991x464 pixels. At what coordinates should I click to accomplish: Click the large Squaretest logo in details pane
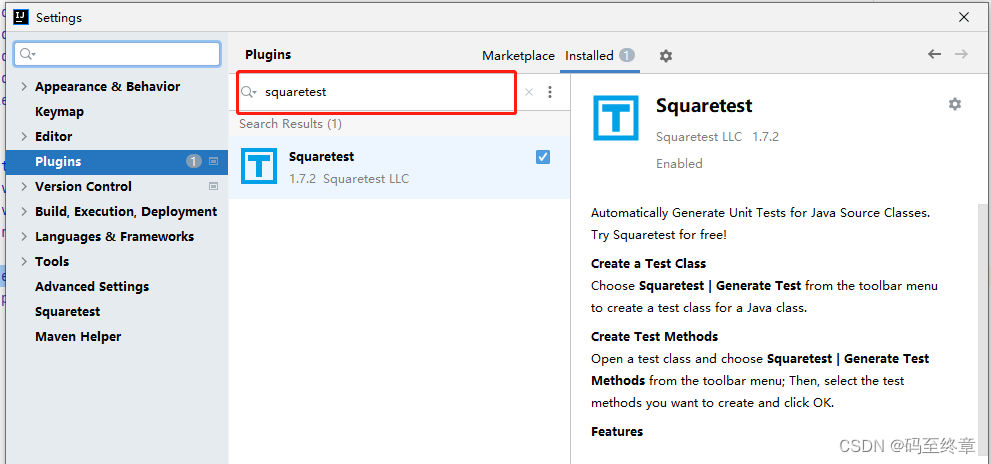tap(616, 118)
